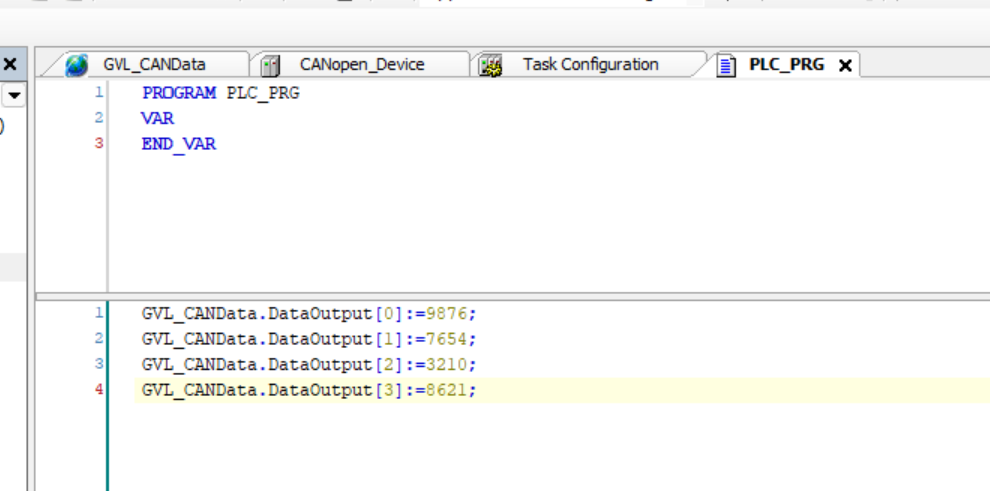Click the END_VAR keyword line

(179, 144)
